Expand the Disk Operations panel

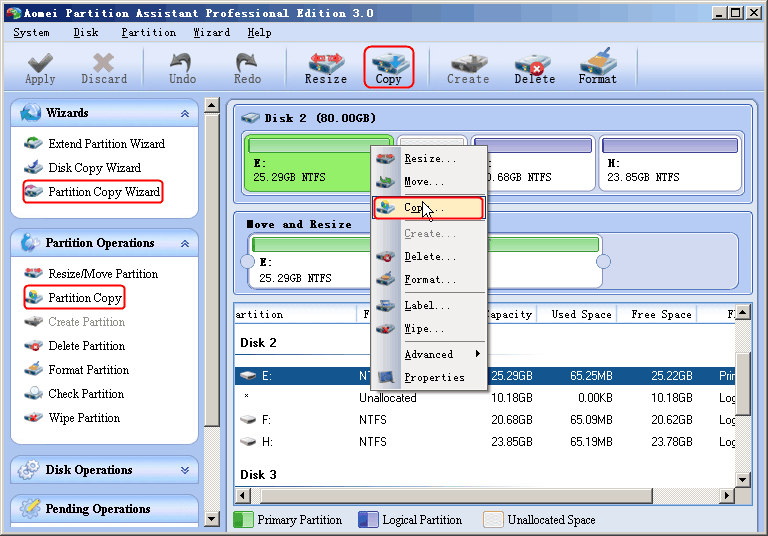point(184,470)
